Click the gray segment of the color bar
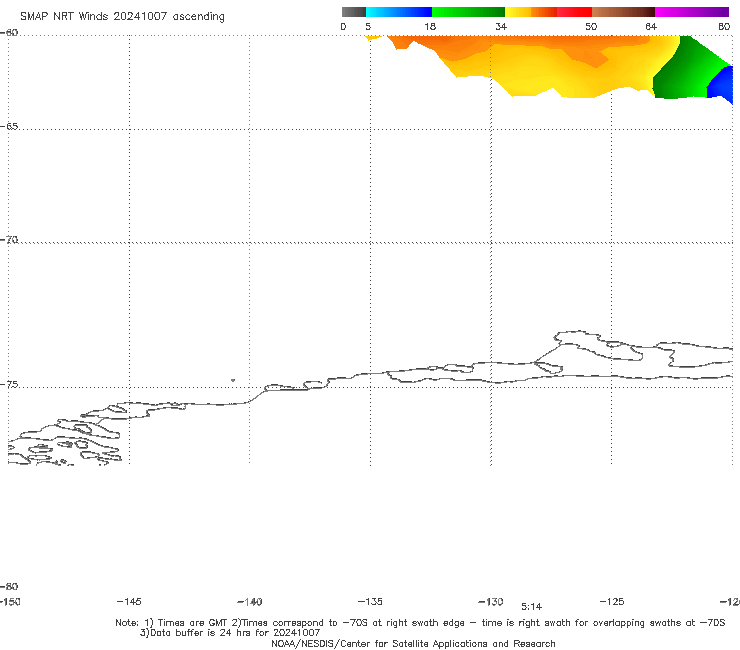Image resolution: width=740 pixels, height=650 pixels. [x=354, y=12]
